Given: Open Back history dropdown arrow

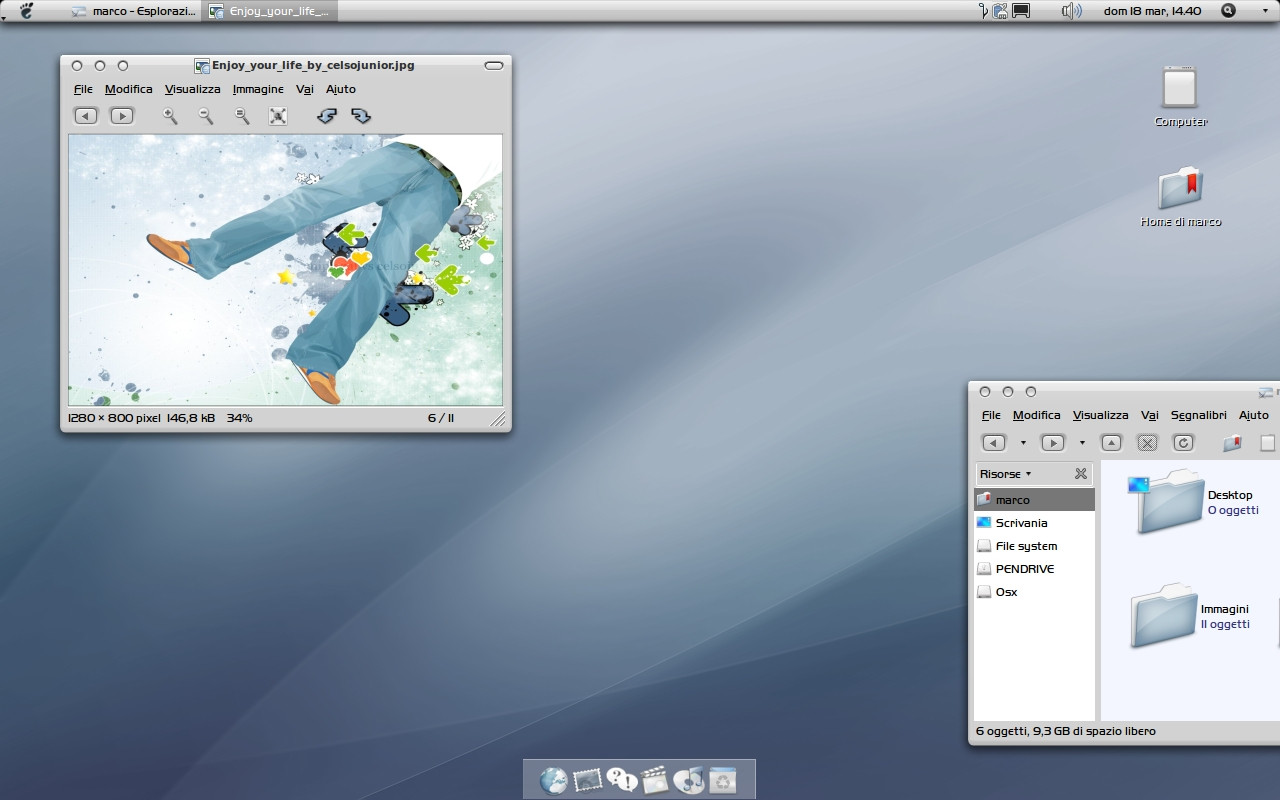Looking at the screenshot, I should [x=1023, y=443].
